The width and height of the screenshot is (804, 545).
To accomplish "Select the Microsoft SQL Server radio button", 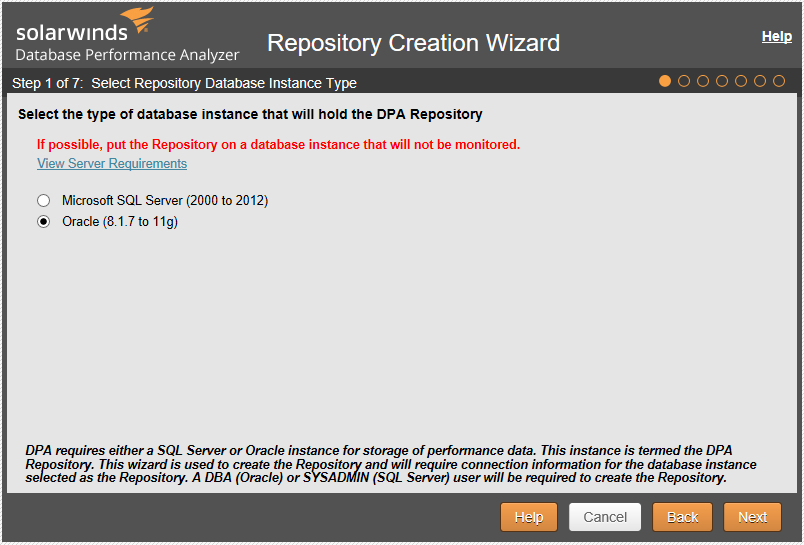I will [44, 200].
